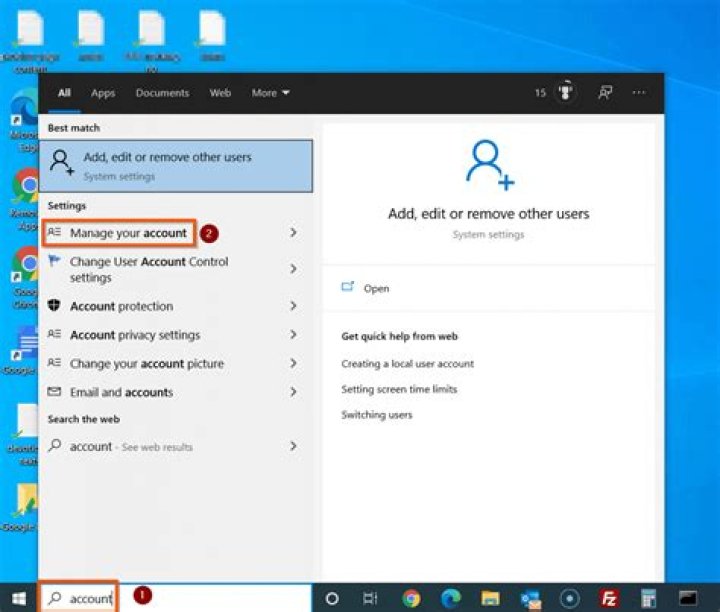Click the rewards trophy icon
Screen dimensions: 720x612
tap(566, 93)
